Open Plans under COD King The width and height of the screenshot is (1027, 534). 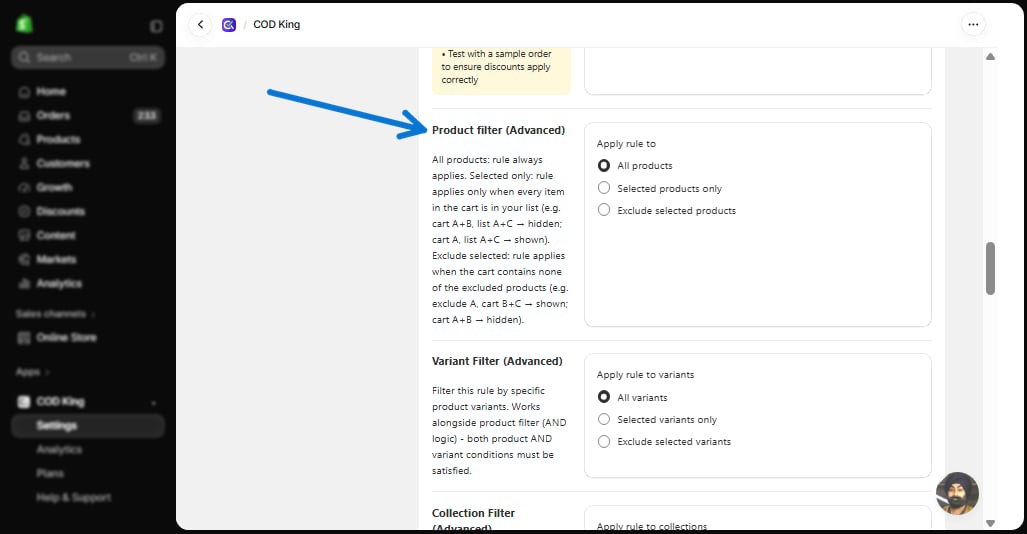(50, 474)
